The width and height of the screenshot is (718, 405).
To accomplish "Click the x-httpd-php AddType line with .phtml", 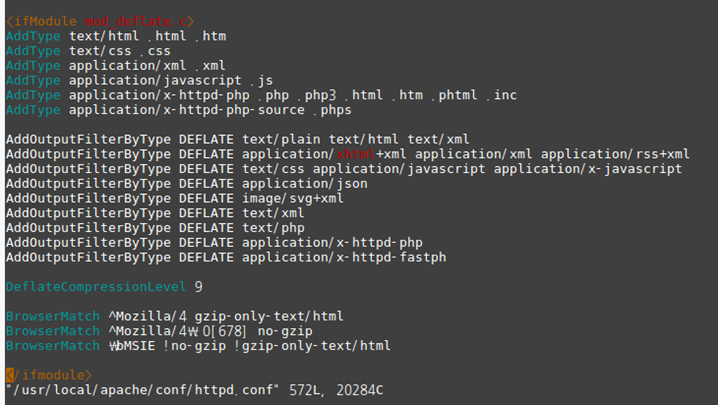I will 261,95.
